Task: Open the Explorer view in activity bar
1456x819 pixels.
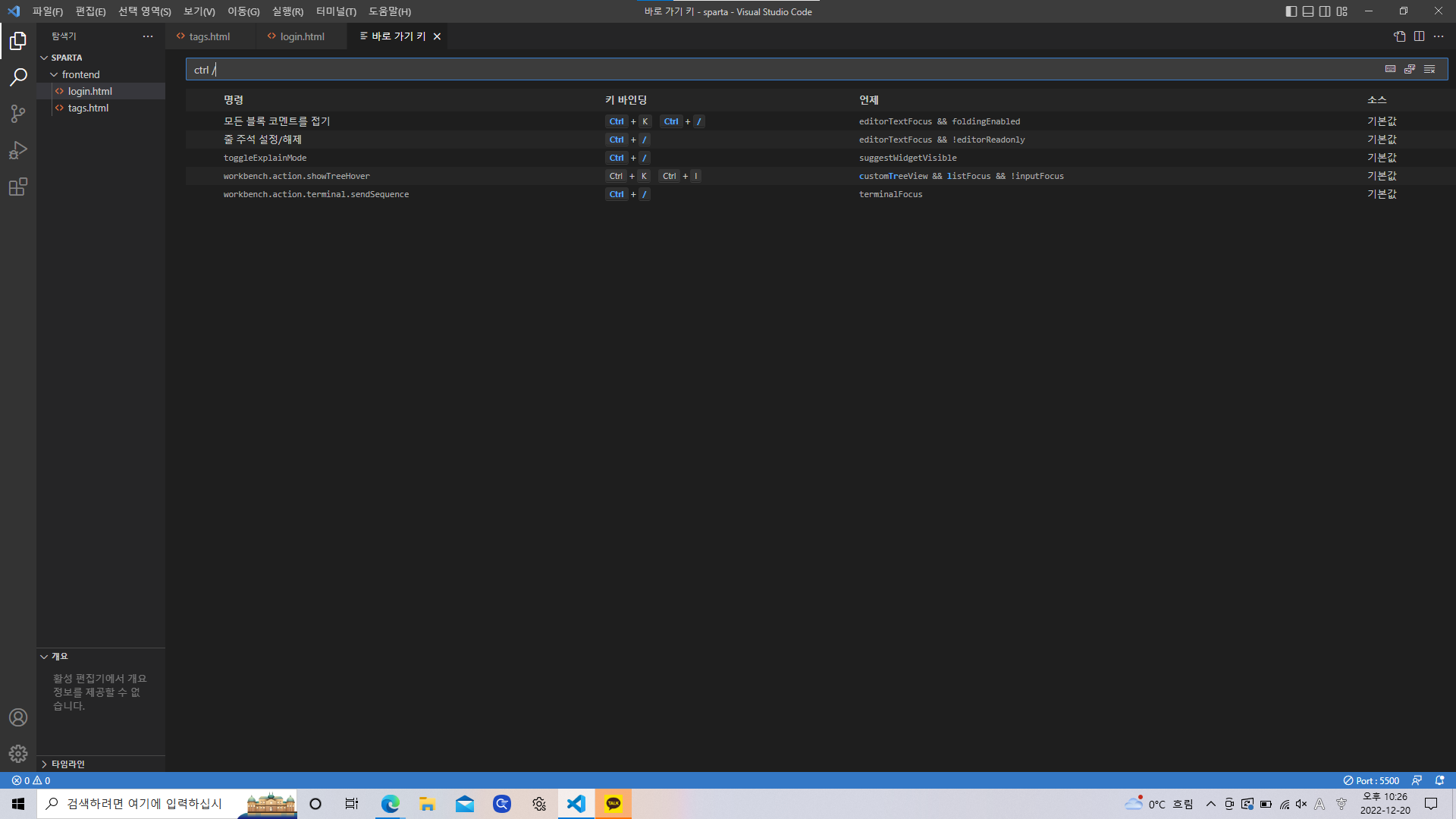Action: pyautogui.click(x=18, y=41)
